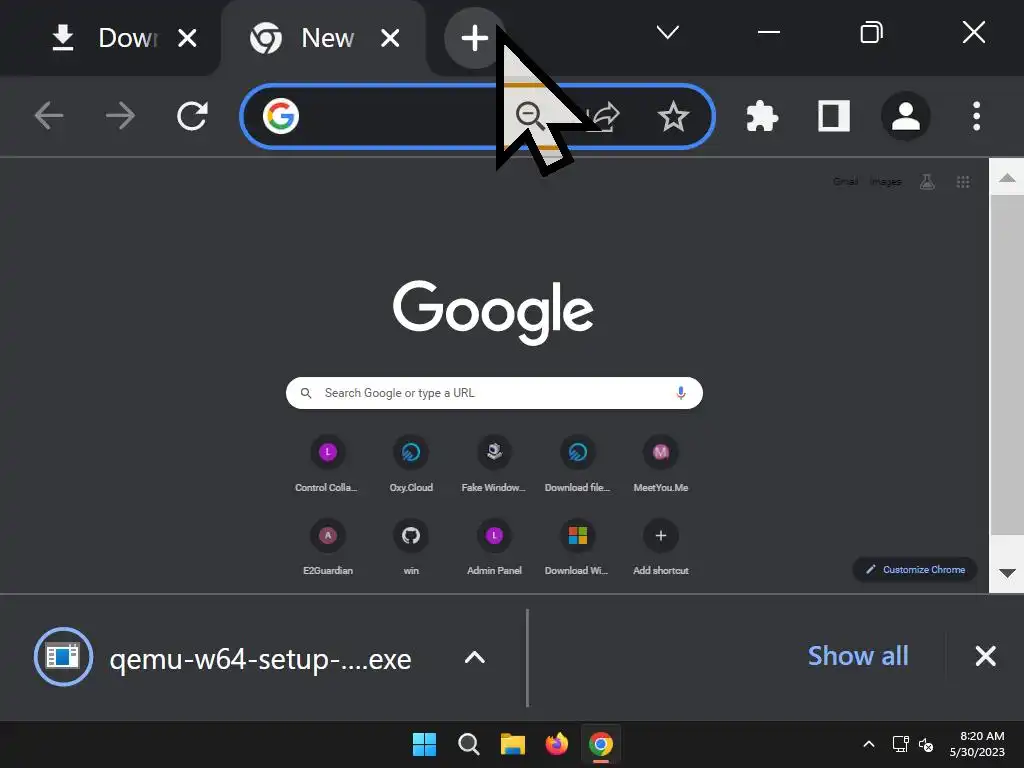
Task: Open Download Wi... shortcut
Action: (577, 547)
